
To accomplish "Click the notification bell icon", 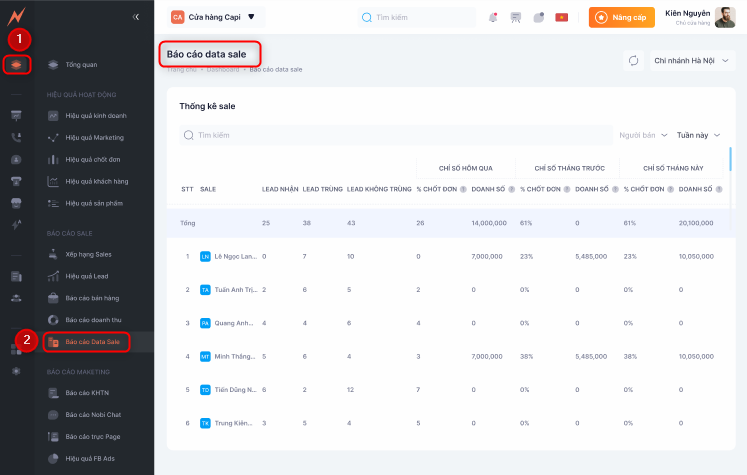I will [492, 17].
